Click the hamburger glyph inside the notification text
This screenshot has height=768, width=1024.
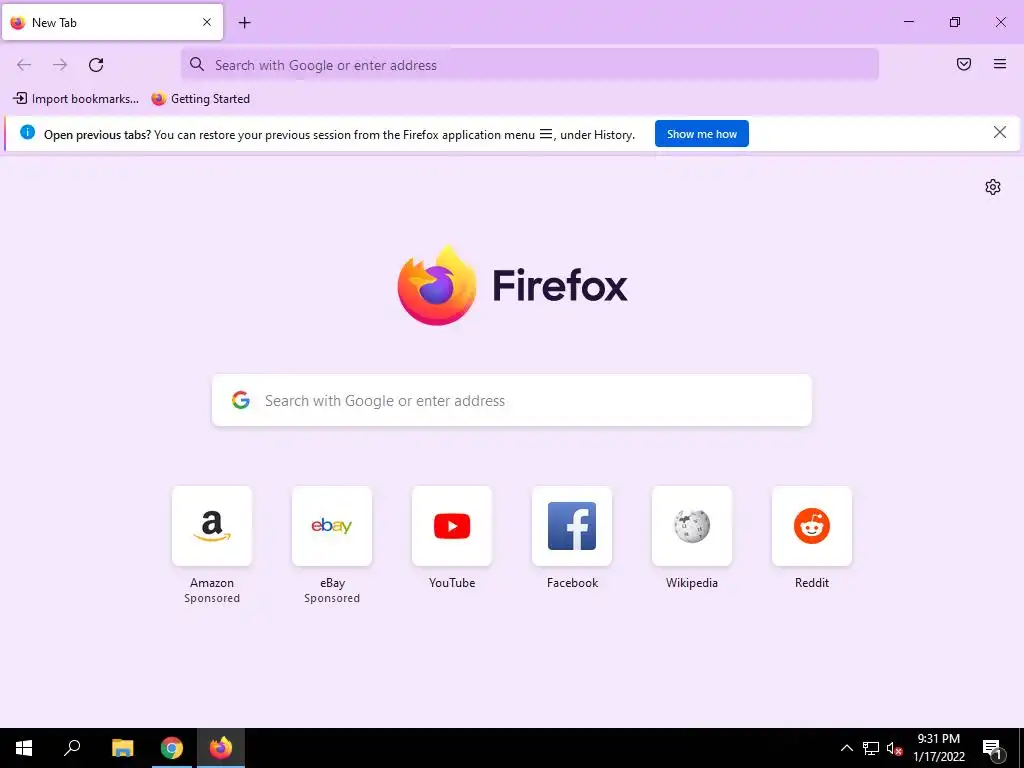click(x=546, y=134)
